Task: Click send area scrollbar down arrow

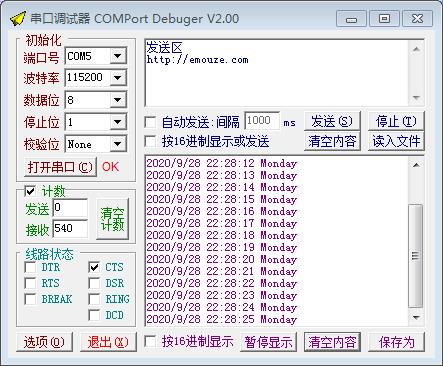Action: coord(416,98)
